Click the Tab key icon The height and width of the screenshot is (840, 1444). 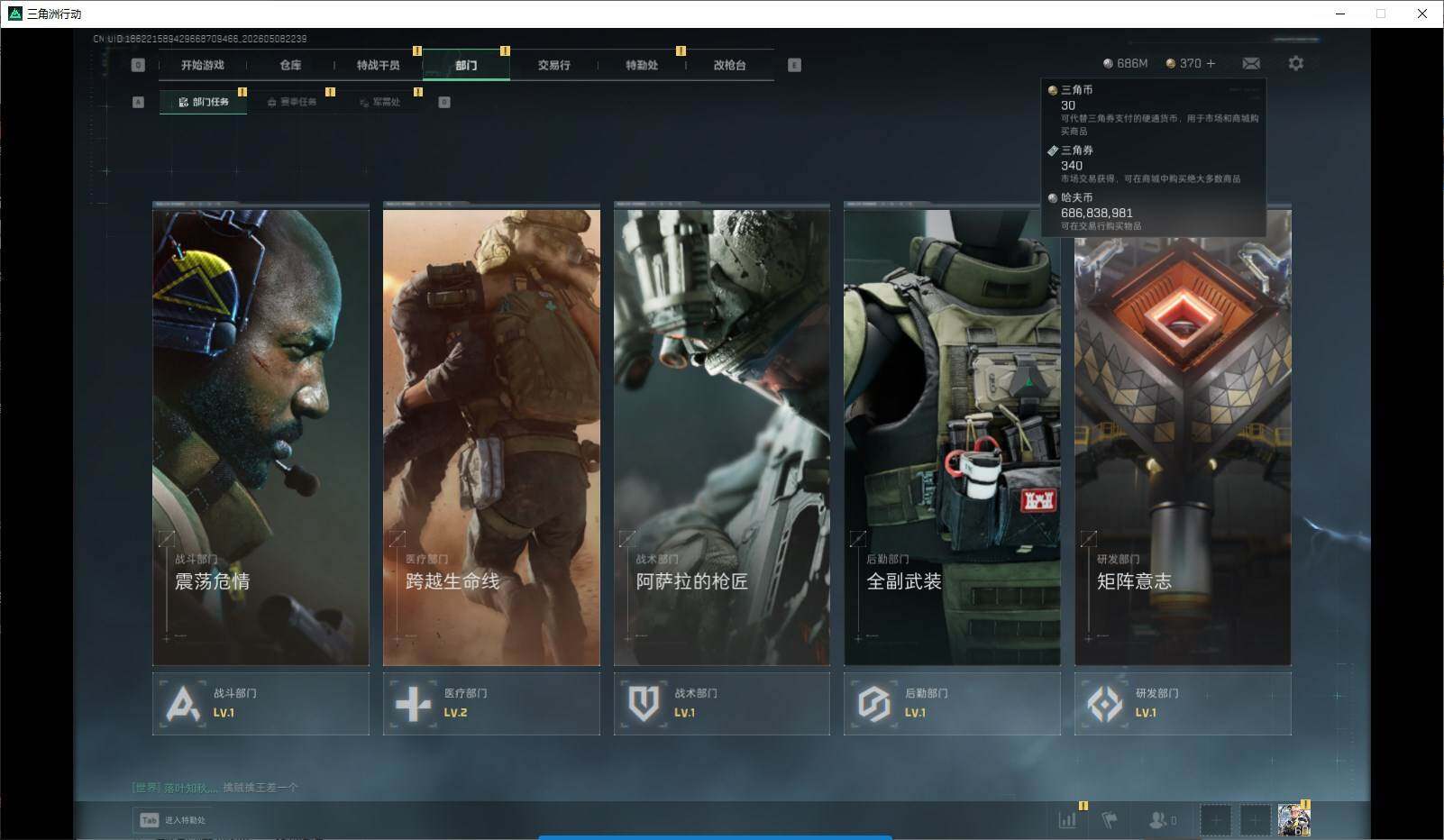point(150,820)
